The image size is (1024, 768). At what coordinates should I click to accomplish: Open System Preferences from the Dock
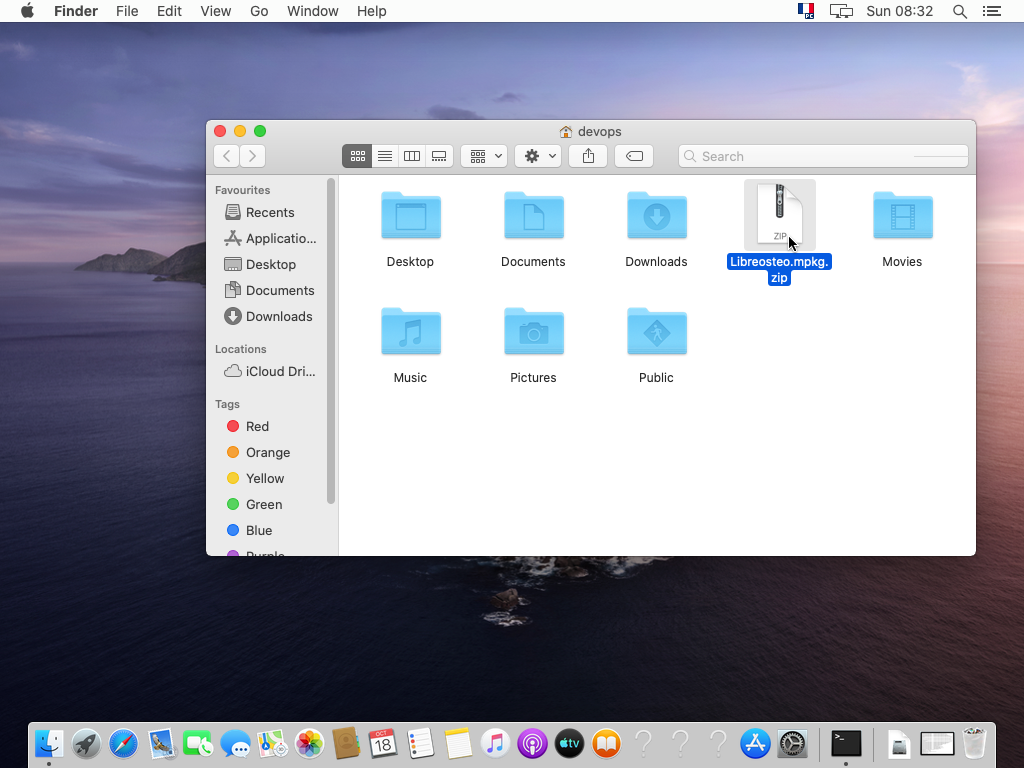(792, 744)
